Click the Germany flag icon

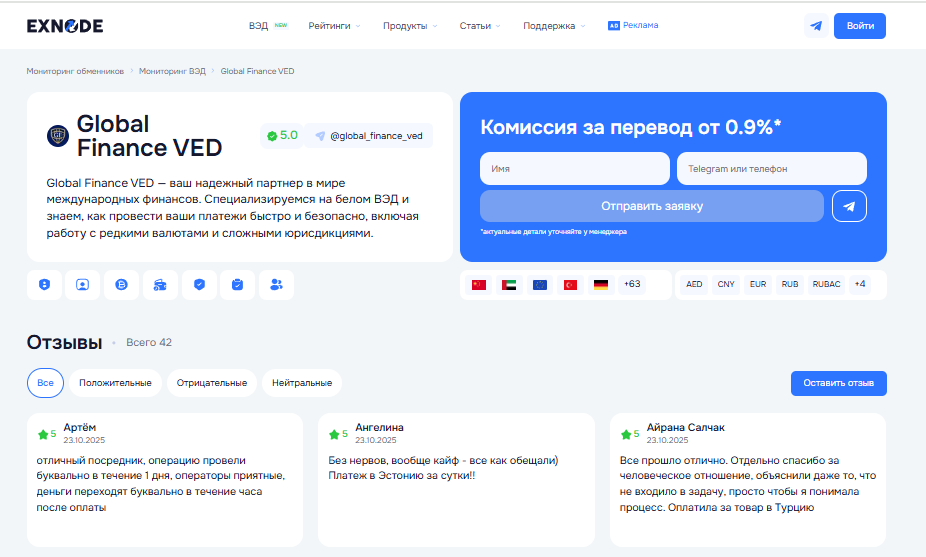tap(601, 285)
